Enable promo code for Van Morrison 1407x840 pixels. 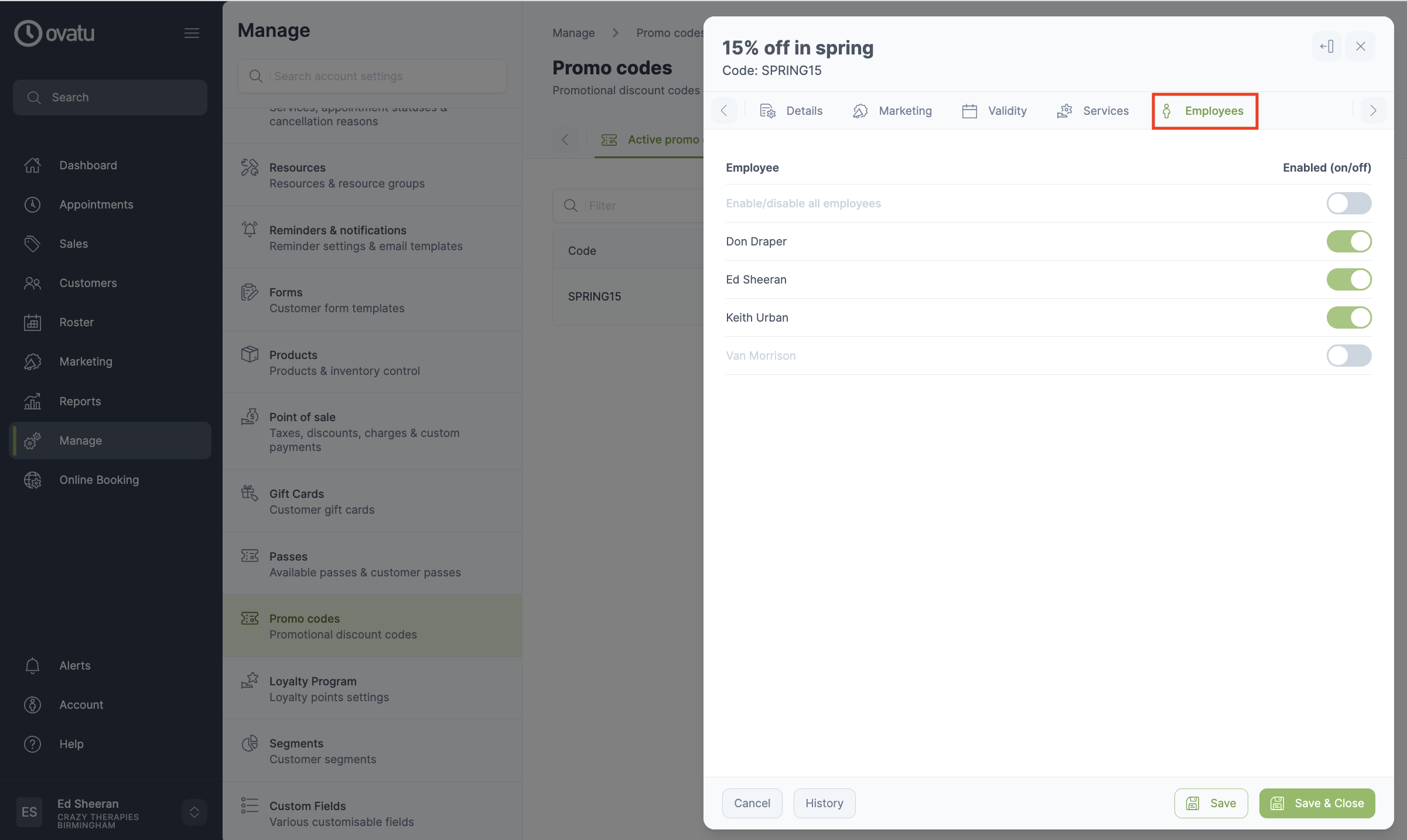[1349, 356]
